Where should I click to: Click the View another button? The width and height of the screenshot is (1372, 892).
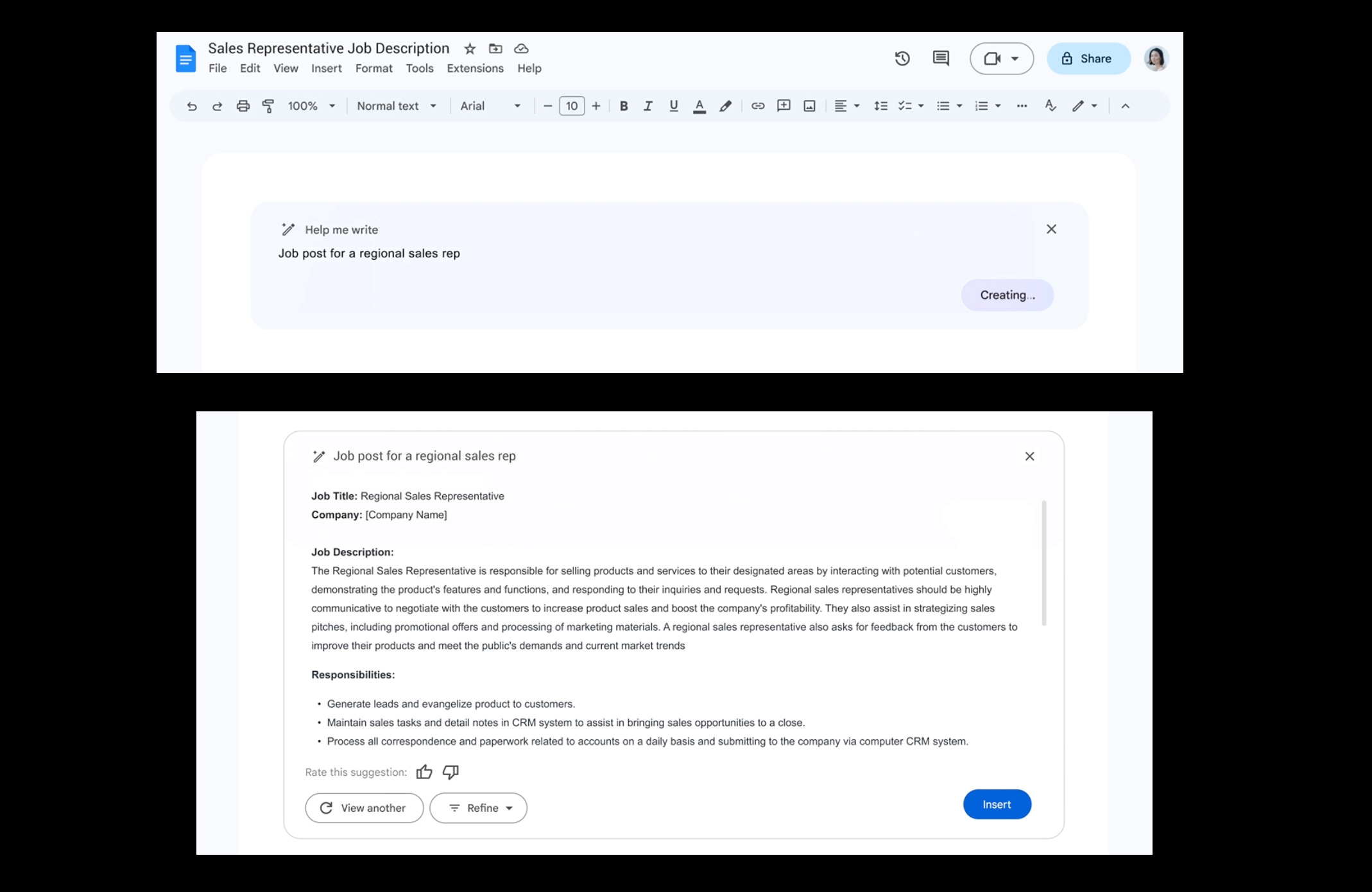point(364,808)
